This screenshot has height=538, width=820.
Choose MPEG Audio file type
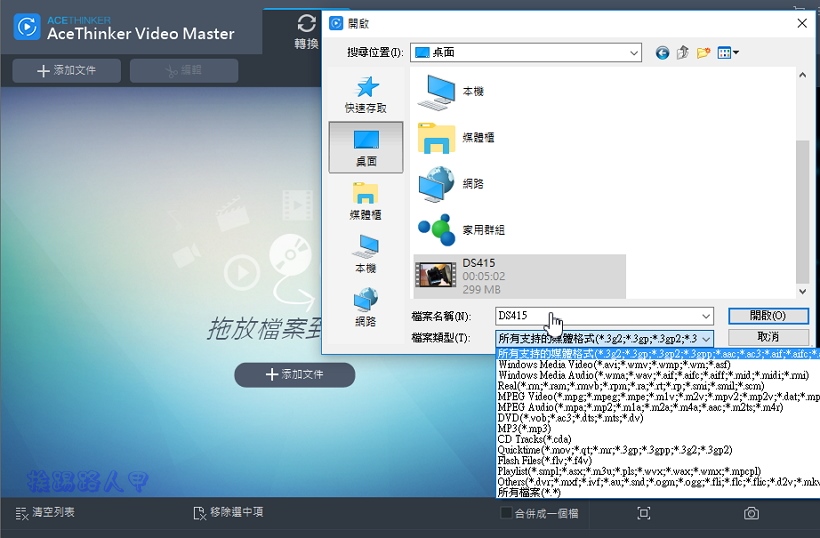pyautogui.click(x=658, y=407)
